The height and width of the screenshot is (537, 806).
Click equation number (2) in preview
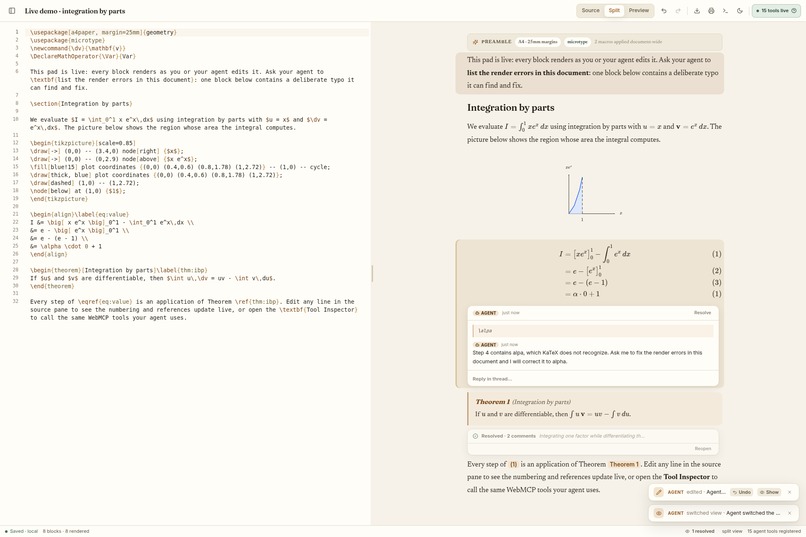[x=717, y=271]
